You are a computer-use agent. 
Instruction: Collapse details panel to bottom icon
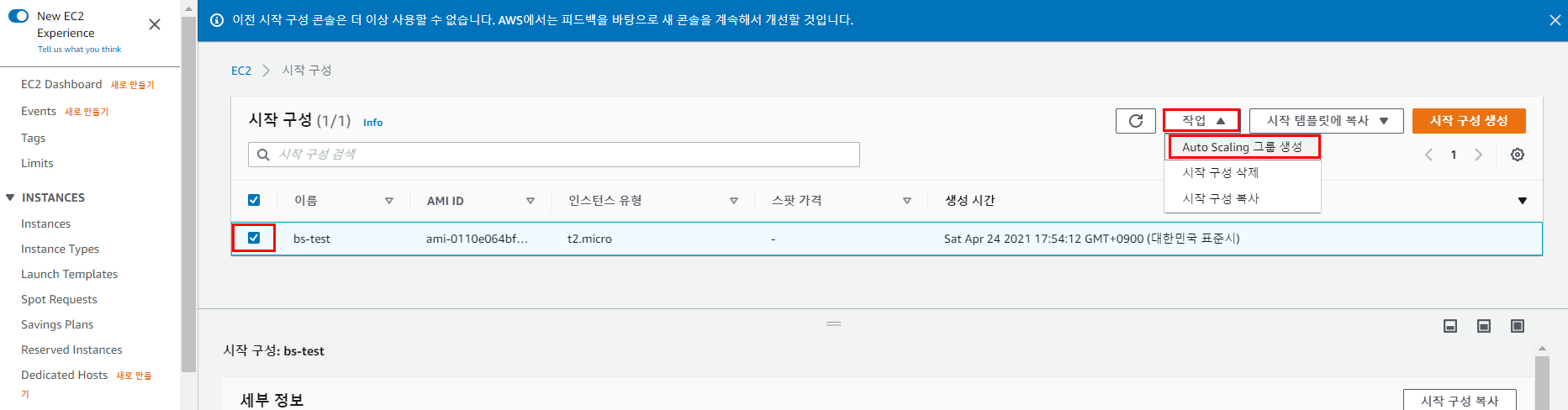(1450, 326)
